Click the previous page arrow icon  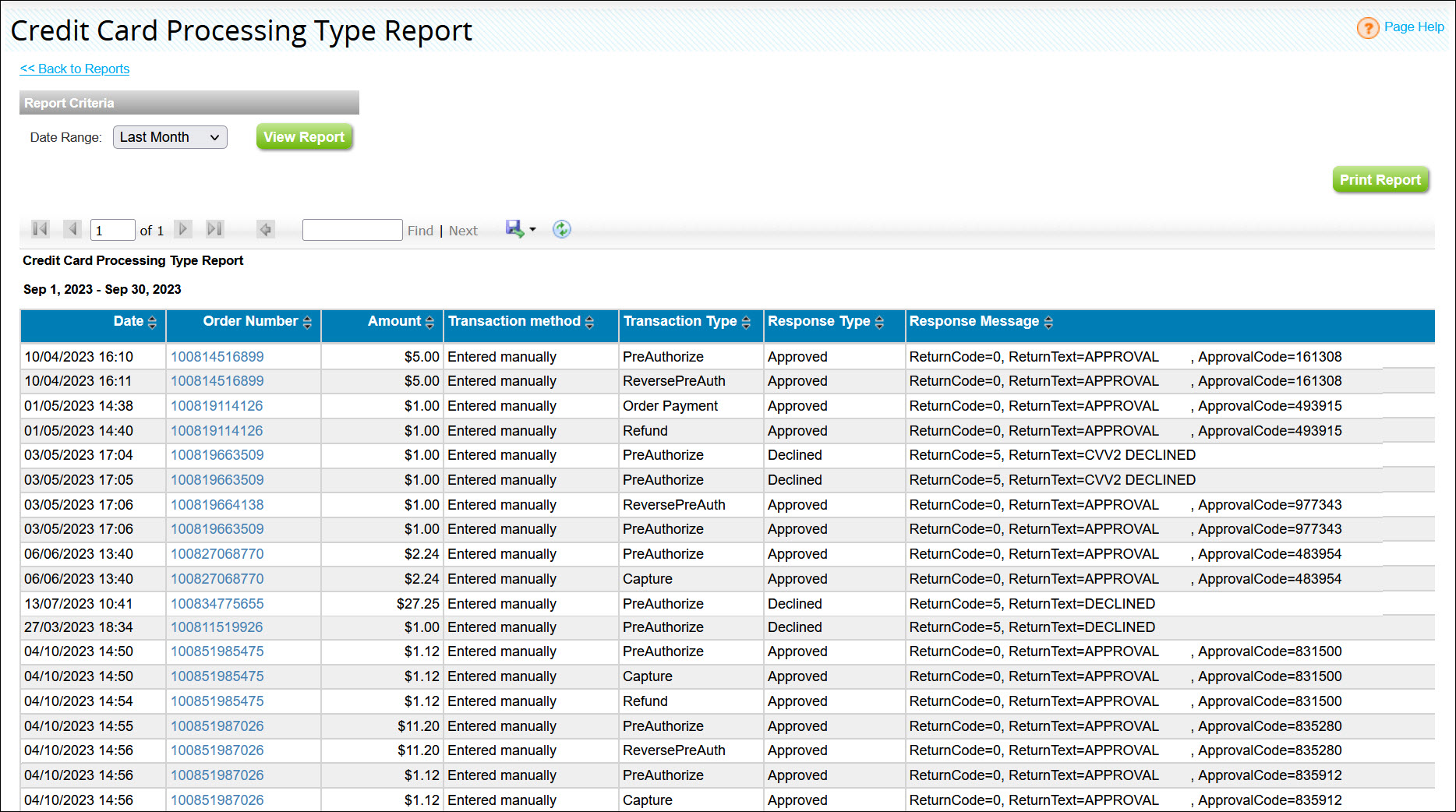coord(72,229)
